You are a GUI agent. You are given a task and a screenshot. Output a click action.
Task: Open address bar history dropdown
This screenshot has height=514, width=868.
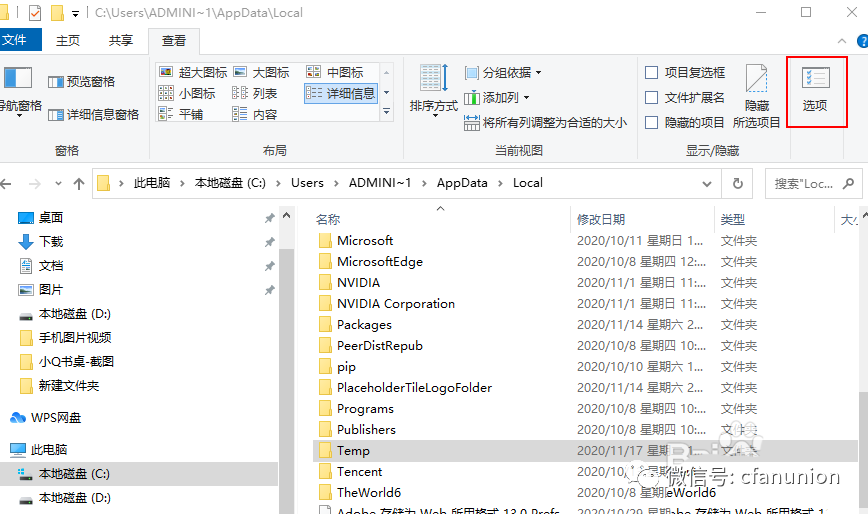click(707, 184)
